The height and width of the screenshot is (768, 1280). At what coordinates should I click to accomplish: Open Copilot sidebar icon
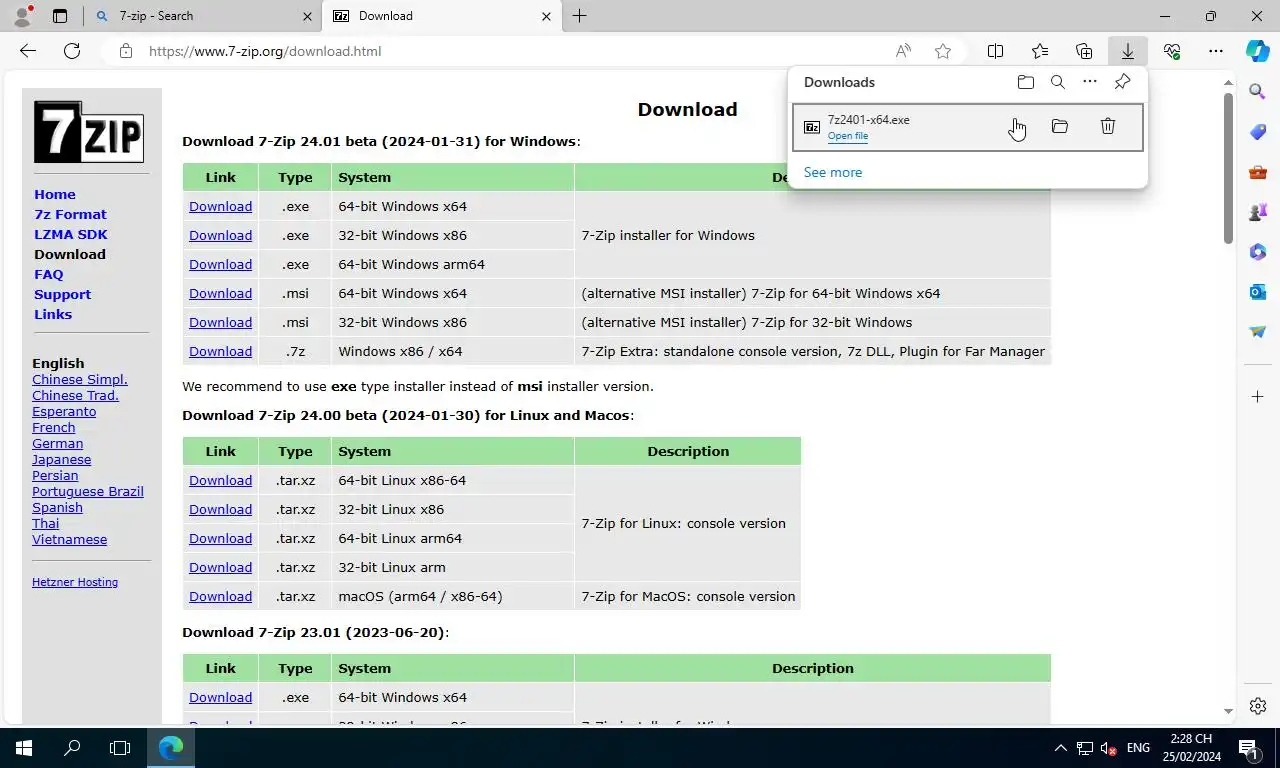pos(1258,51)
